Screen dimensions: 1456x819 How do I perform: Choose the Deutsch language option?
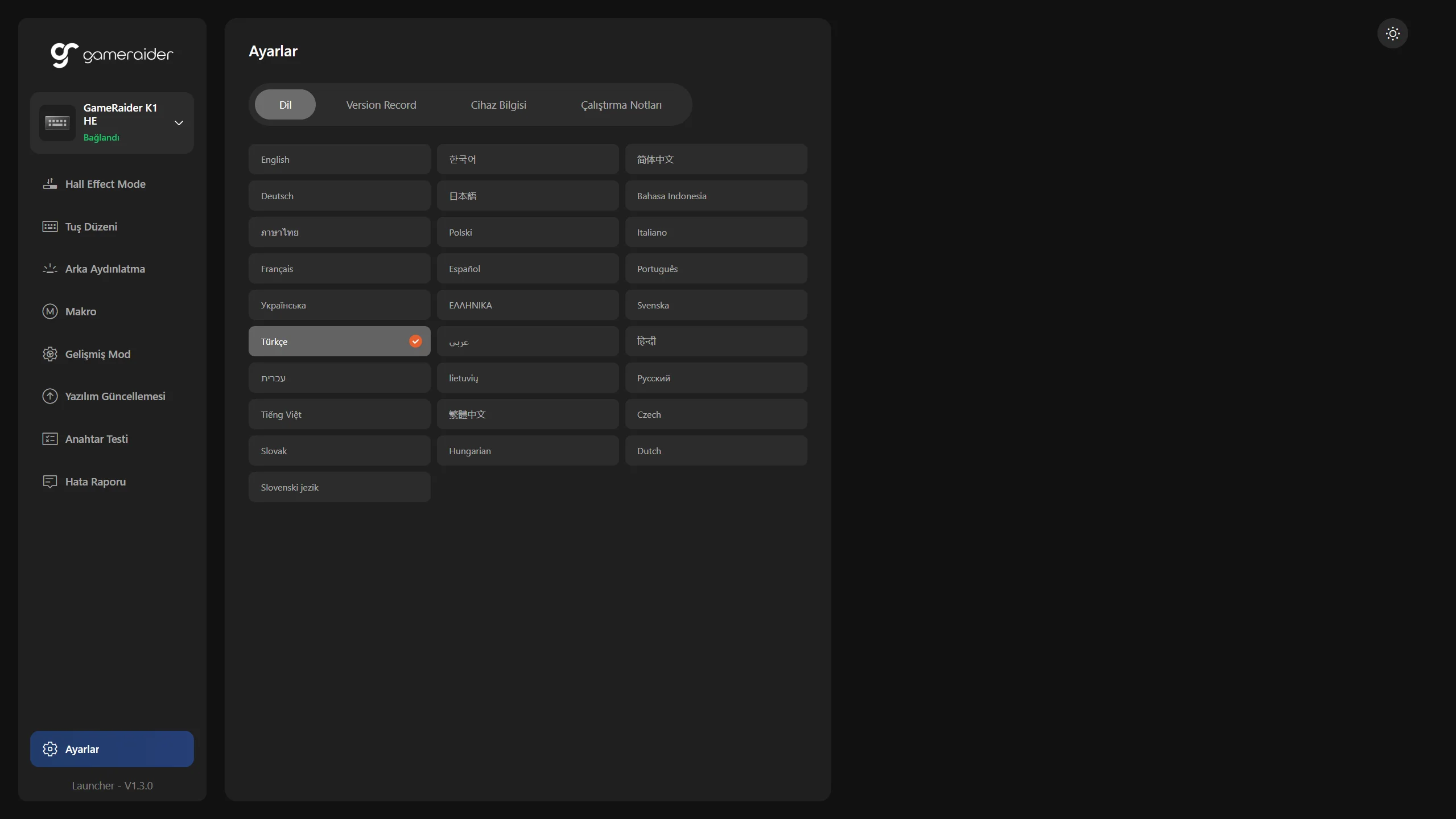339,196
